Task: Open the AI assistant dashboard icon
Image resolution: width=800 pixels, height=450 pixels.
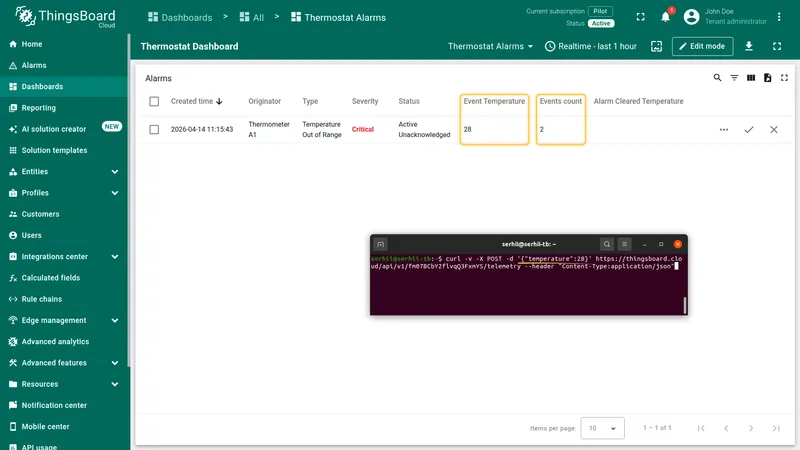Action: point(657,46)
